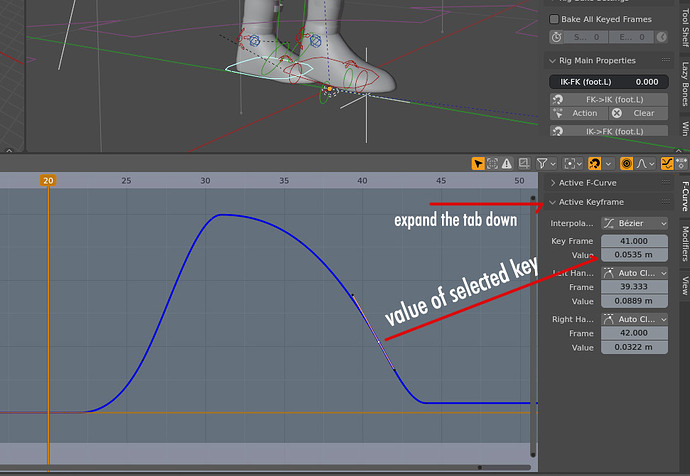Open the Tool Shelf sidebar tab
The height and width of the screenshot is (476, 690).
point(685,28)
